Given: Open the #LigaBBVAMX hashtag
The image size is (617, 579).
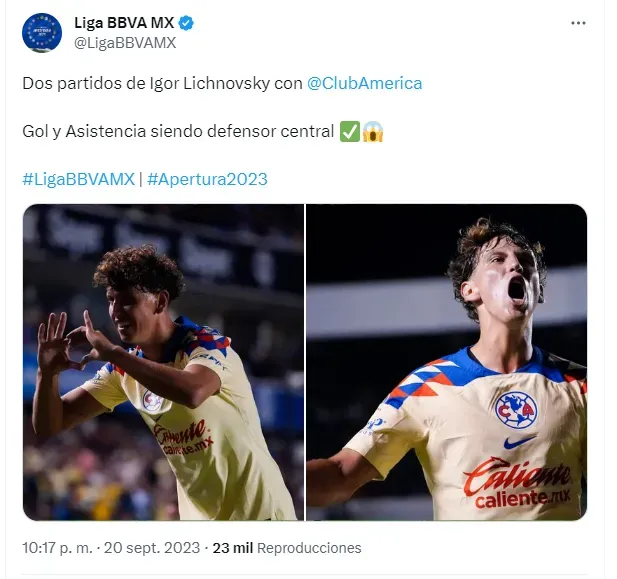Looking at the screenshot, I should point(79,179).
